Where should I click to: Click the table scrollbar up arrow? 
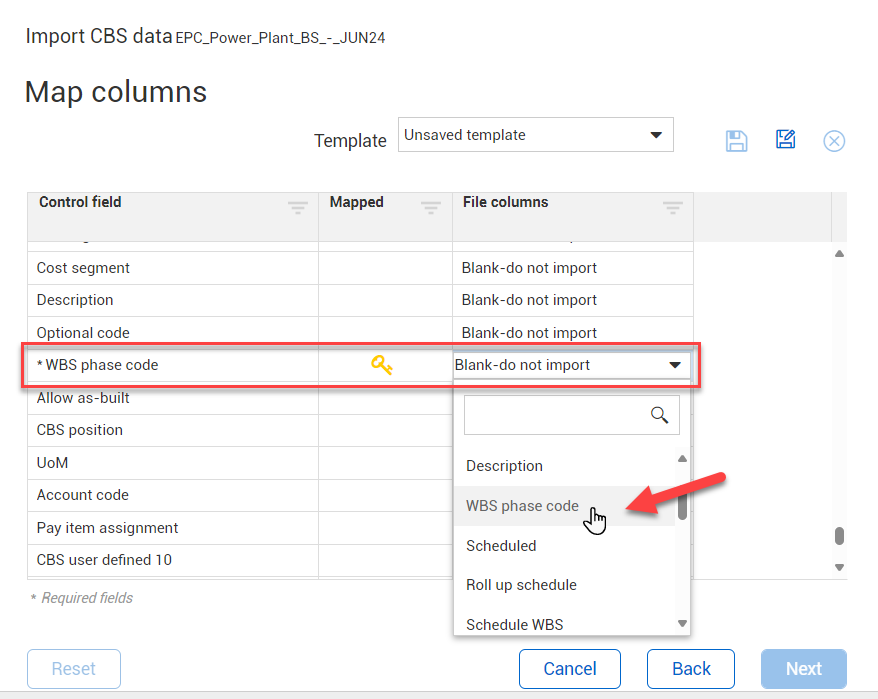(839, 254)
